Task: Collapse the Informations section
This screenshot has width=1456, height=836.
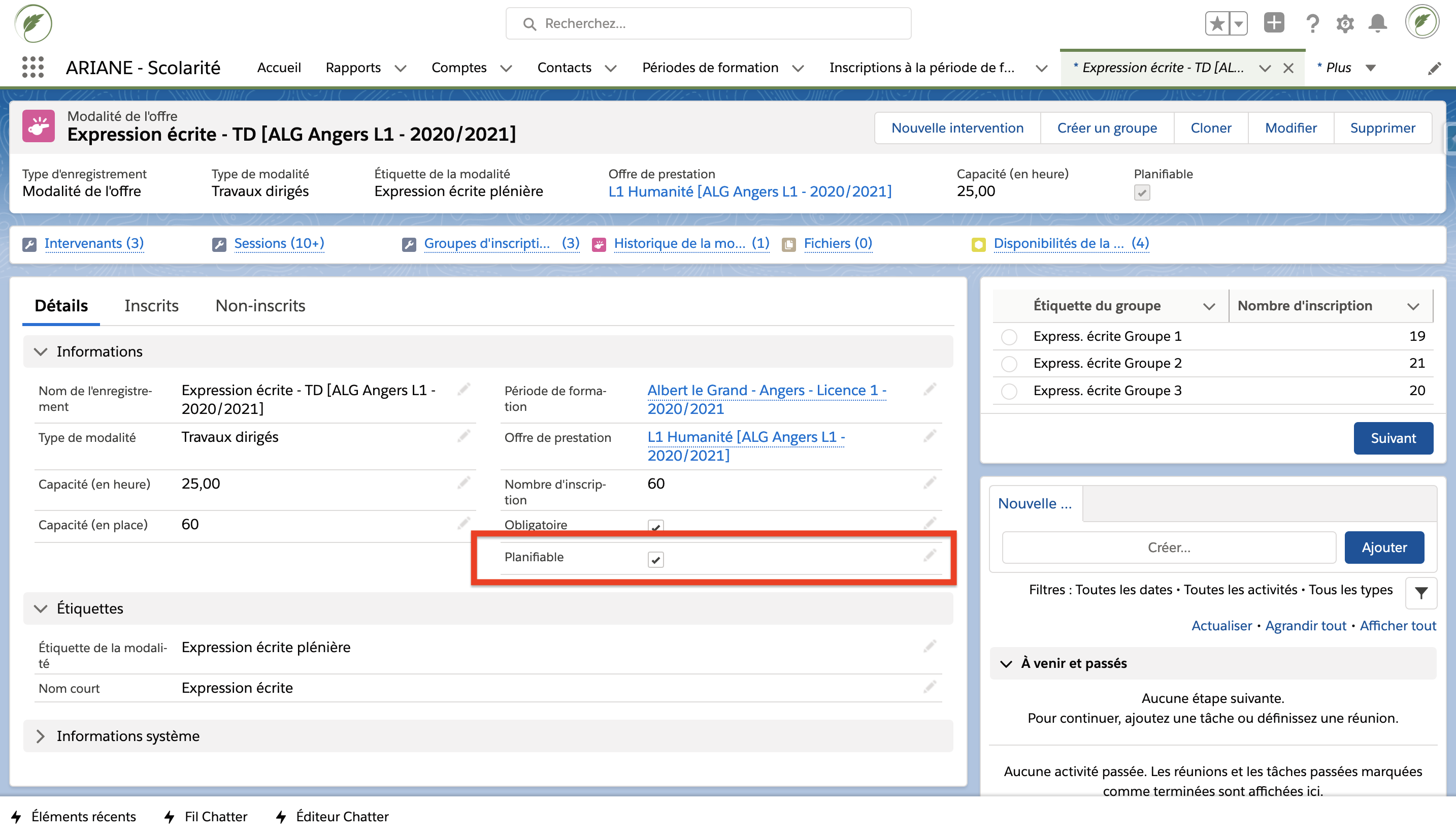Action: coord(40,351)
